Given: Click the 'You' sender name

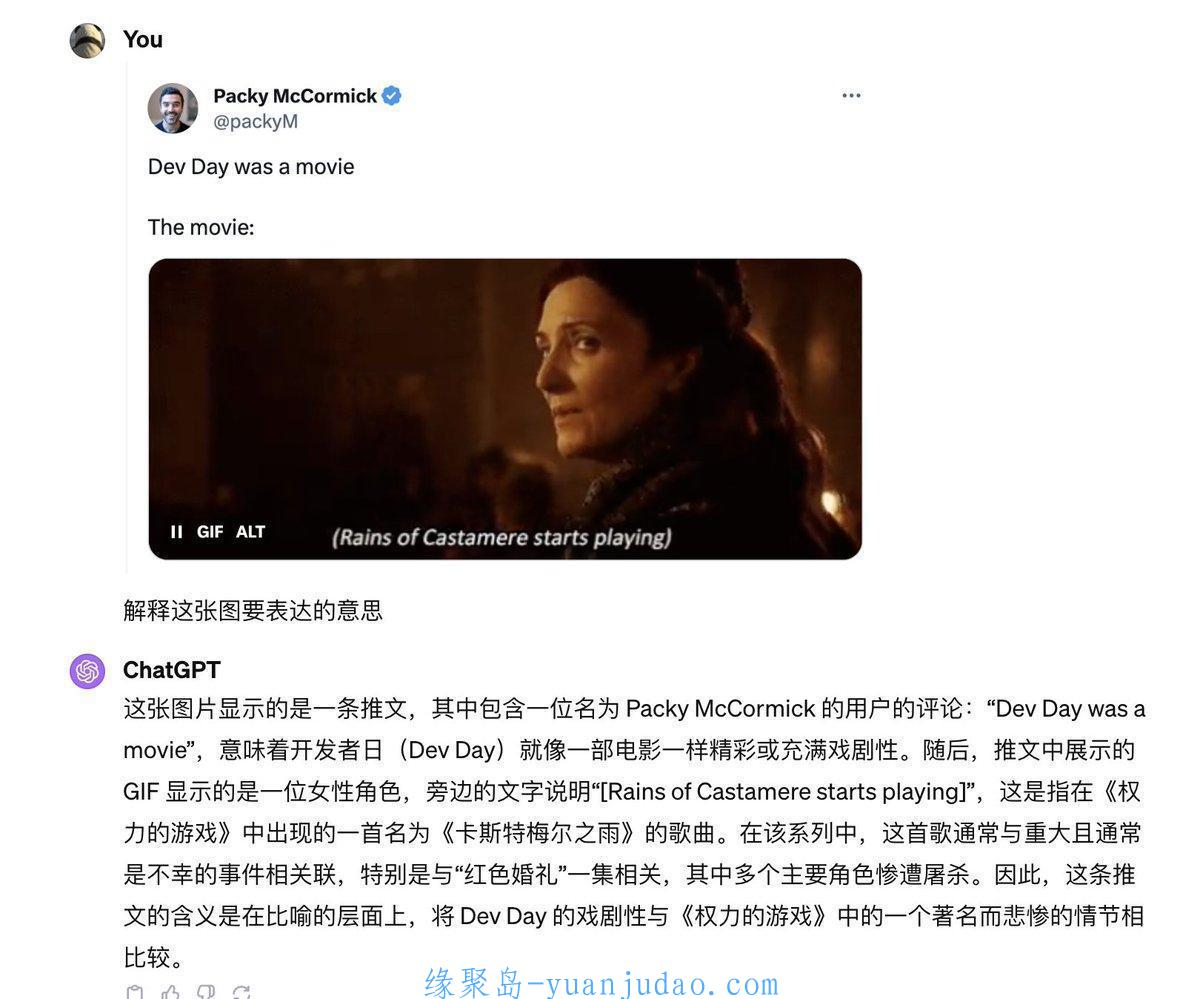Looking at the screenshot, I should coord(143,39).
